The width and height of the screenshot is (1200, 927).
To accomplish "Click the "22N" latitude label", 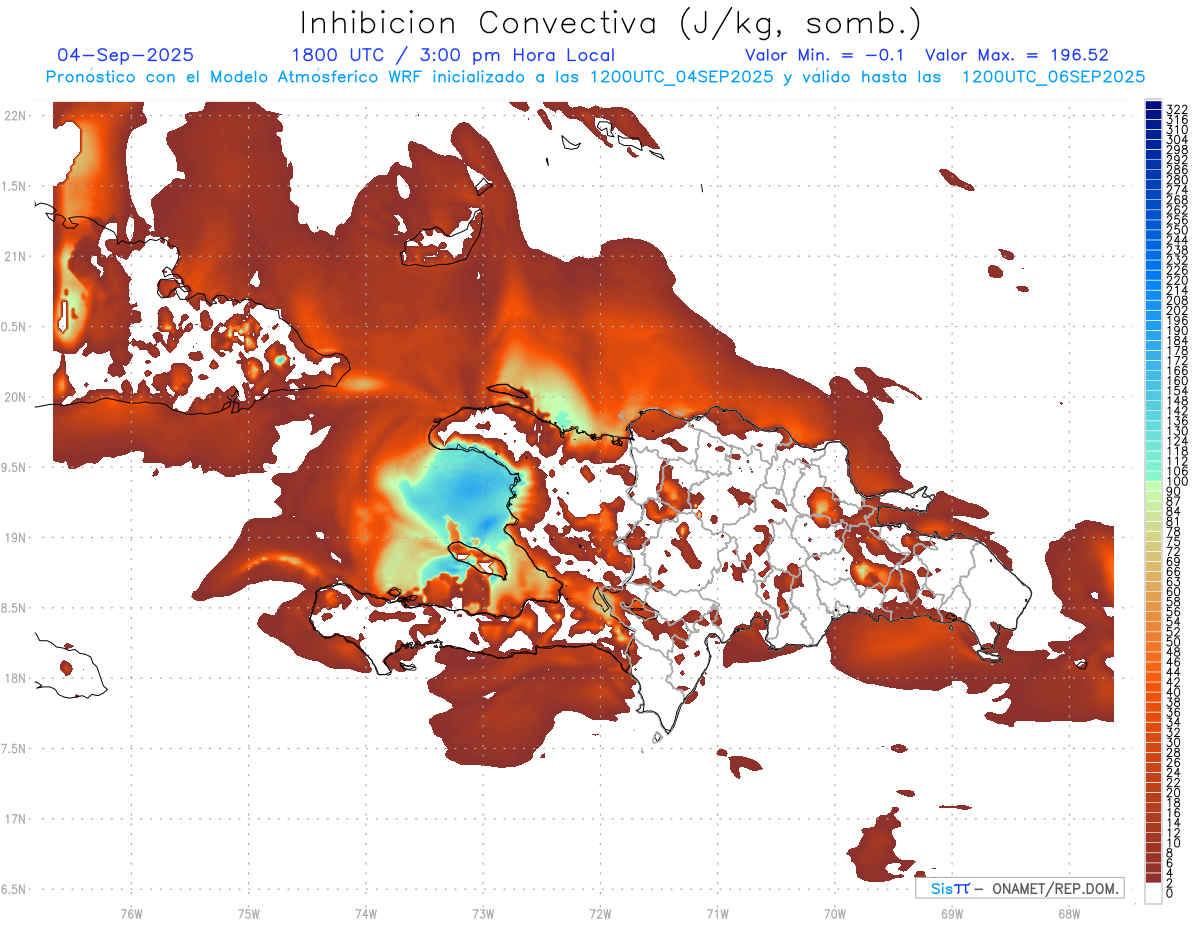I will coord(14,116).
